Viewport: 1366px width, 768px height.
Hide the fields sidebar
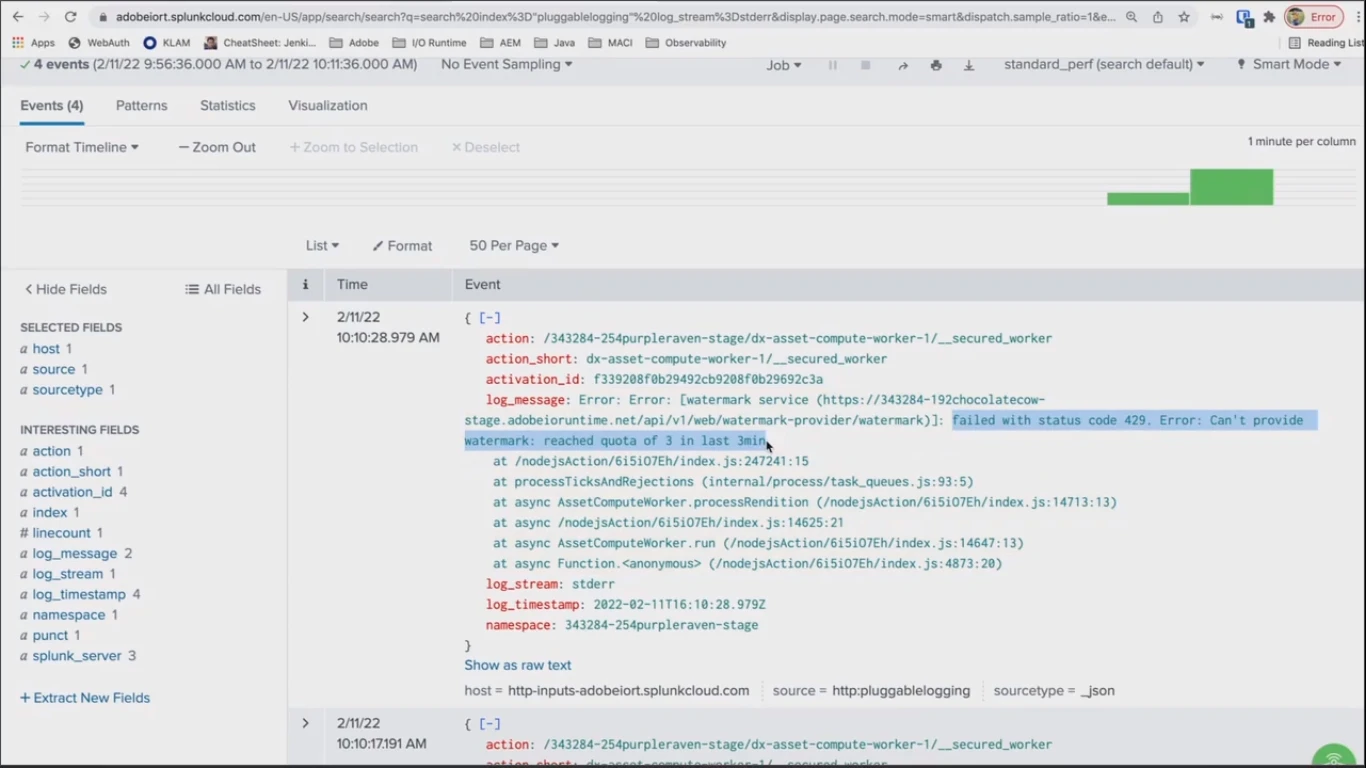(66, 289)
